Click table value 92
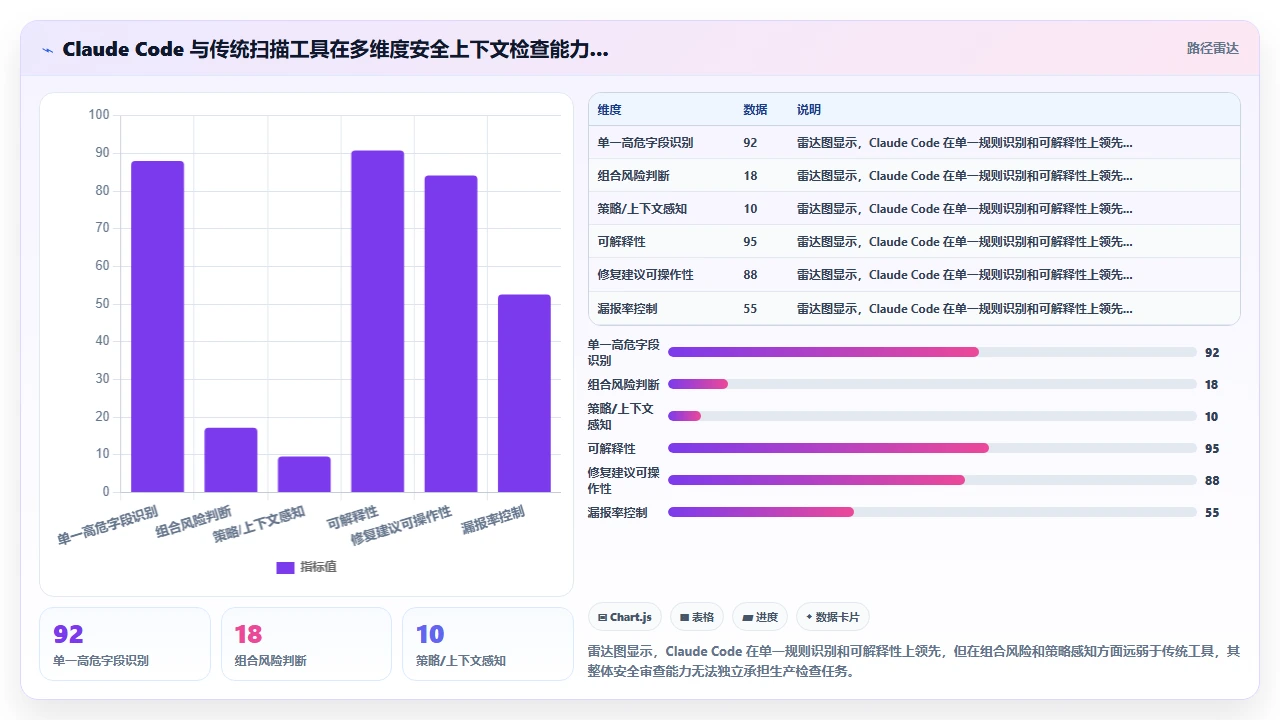The height and width of the screenshot is (720, 1280). [750, 143]
